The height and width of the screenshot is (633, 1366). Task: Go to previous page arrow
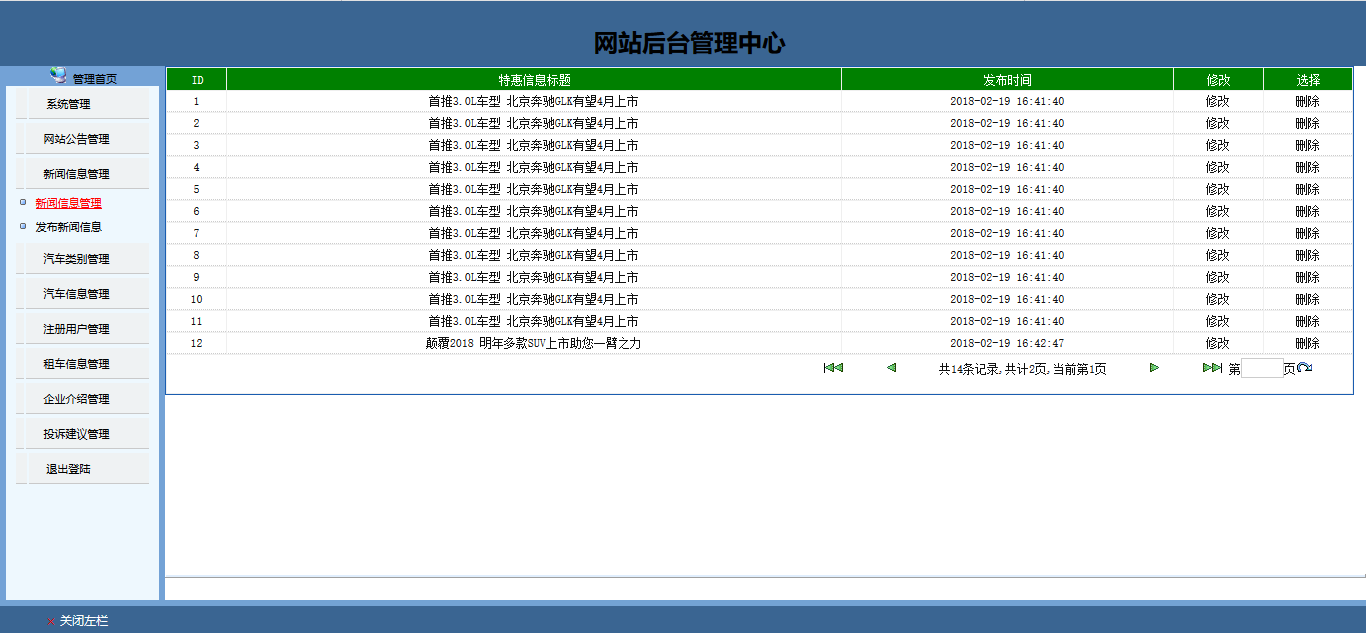pos(891,368)
